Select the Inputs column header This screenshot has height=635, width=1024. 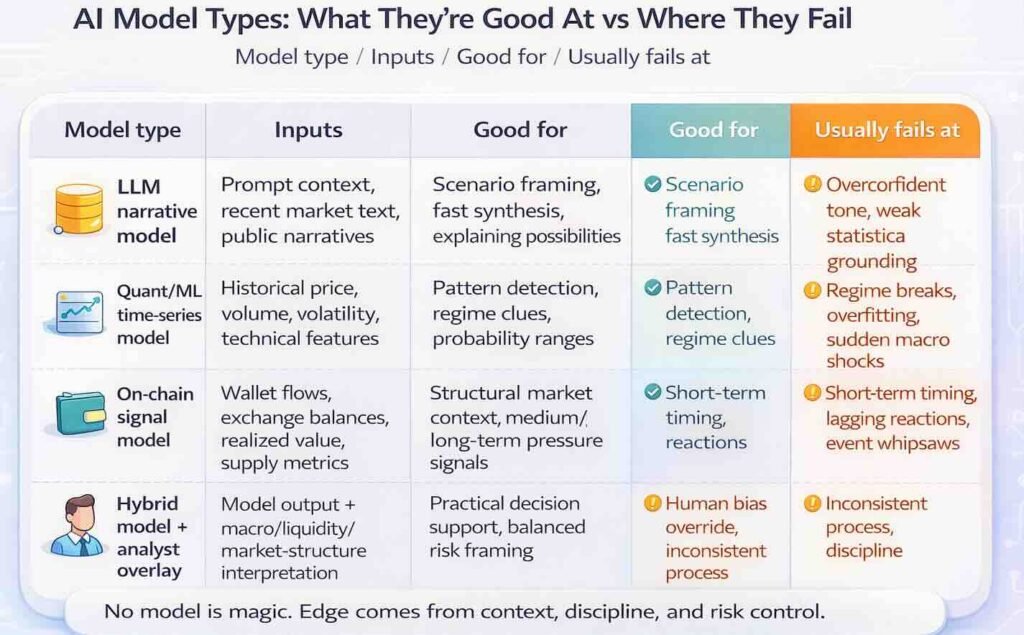pos(308,130)
